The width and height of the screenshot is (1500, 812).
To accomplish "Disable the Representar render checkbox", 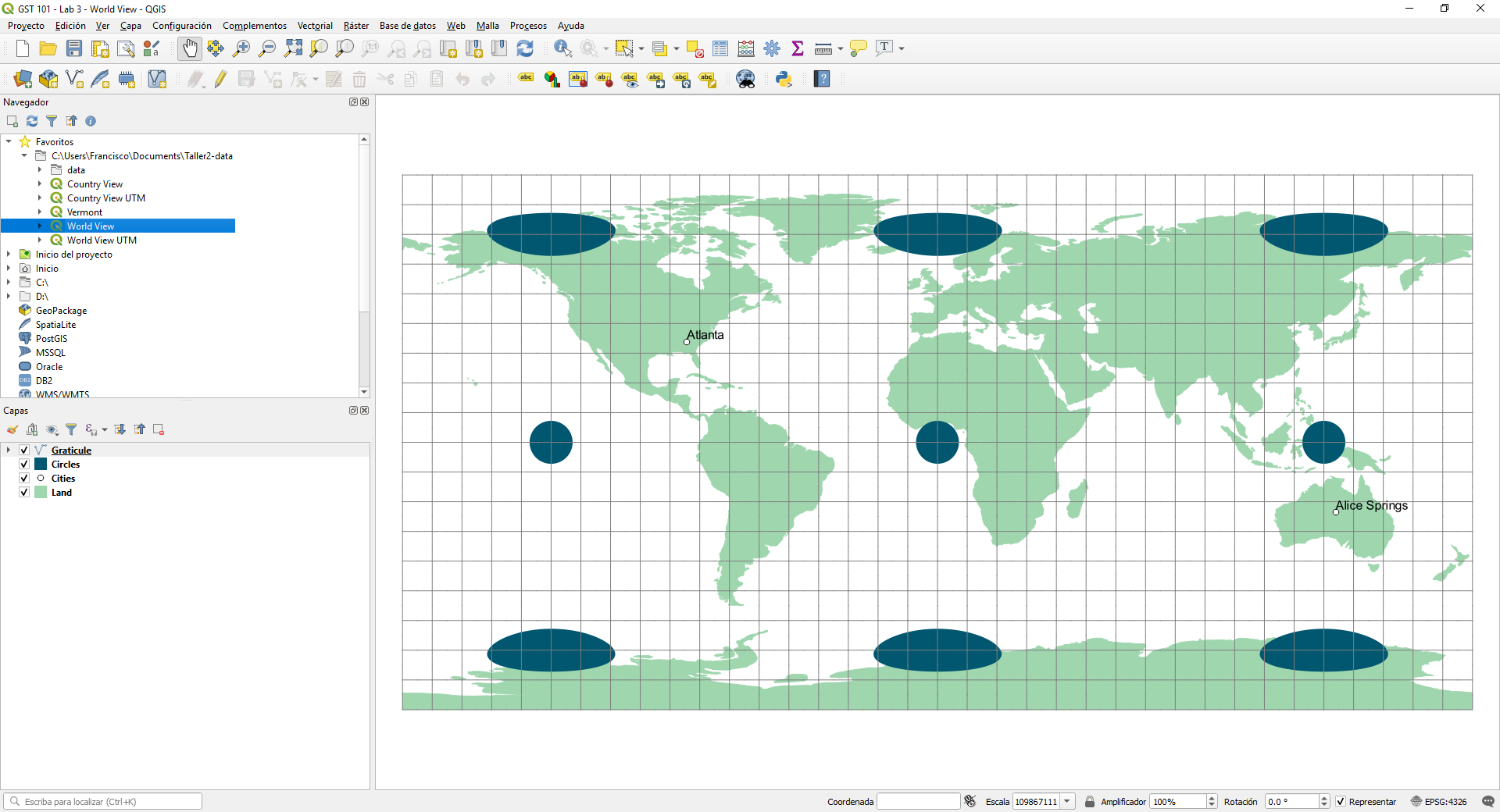I will click(1341, 802).
